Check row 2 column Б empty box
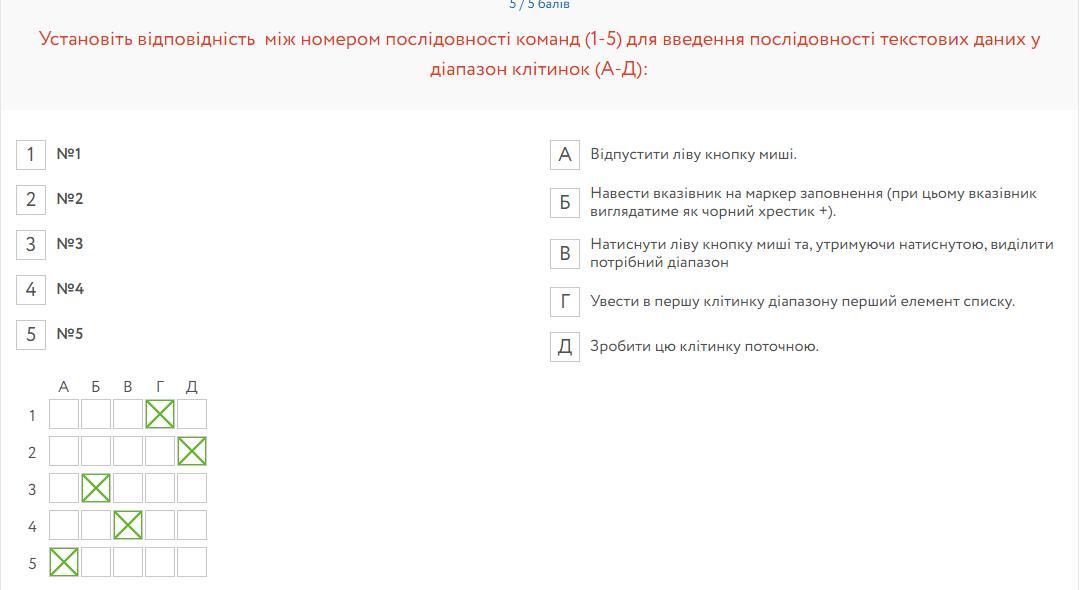This screenshot has height=590, width=1081. (96, 451)
